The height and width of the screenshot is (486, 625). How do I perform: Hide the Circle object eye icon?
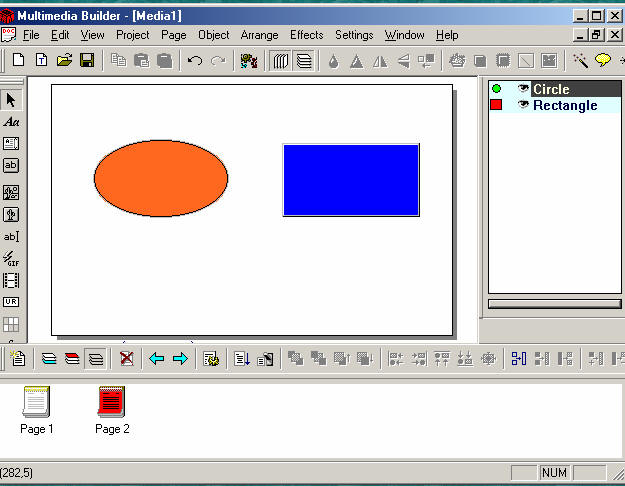[523, 88]
